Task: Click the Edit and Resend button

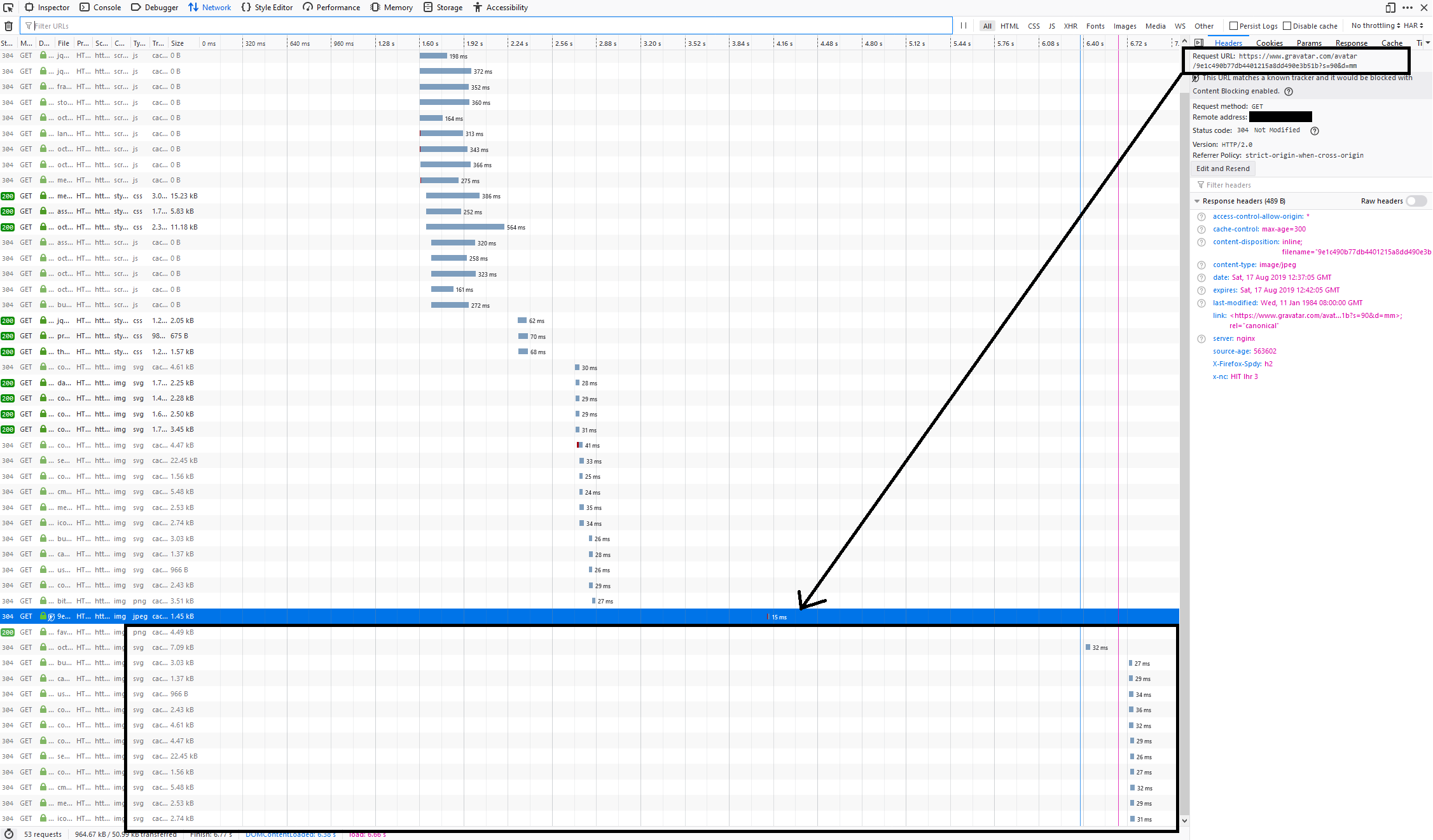Action: pos(1222,169)
